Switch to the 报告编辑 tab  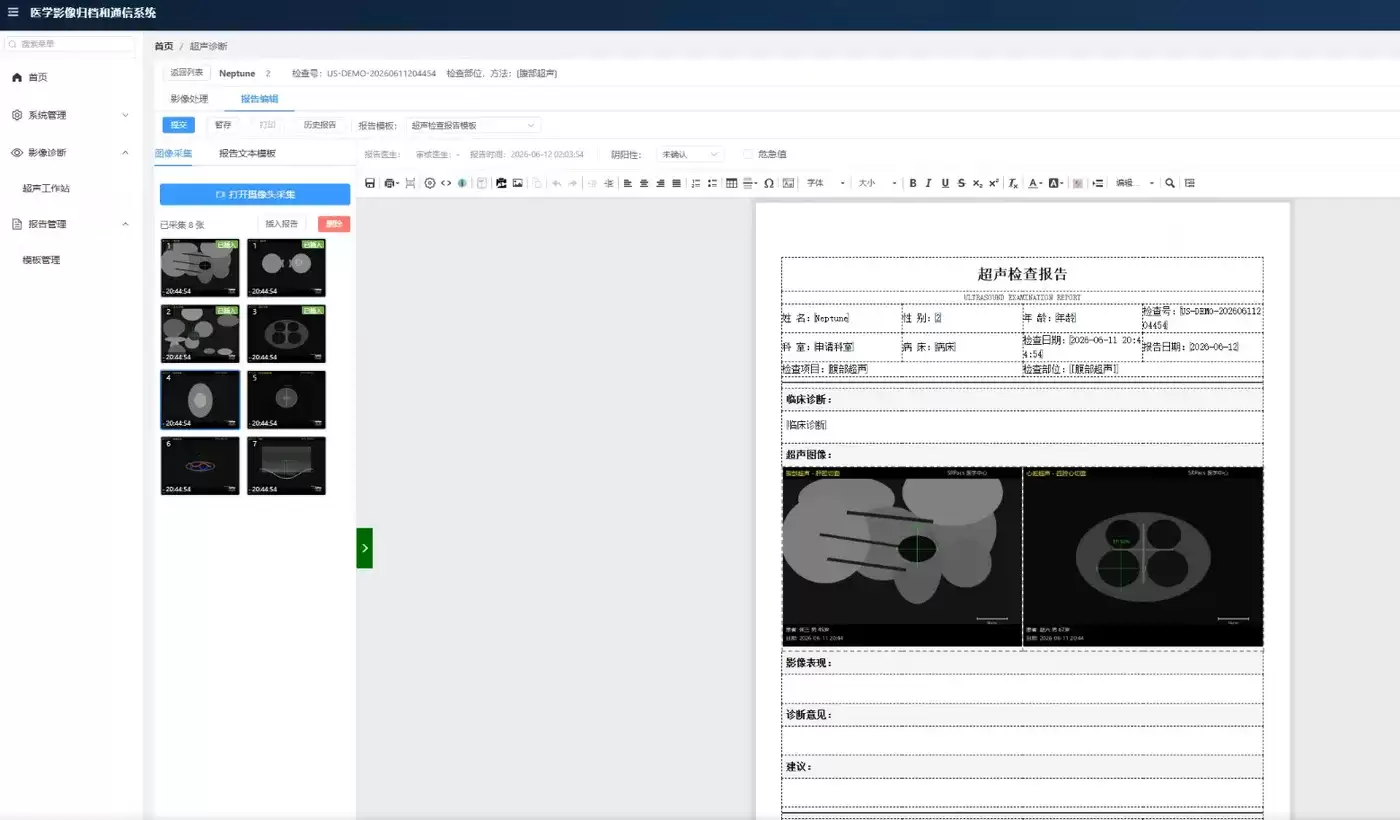(x=260, y=99)
